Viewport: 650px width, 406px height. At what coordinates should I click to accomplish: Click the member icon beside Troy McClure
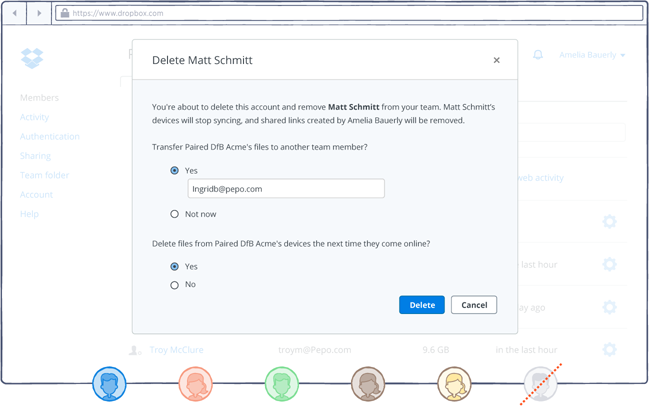pos(135,350)
